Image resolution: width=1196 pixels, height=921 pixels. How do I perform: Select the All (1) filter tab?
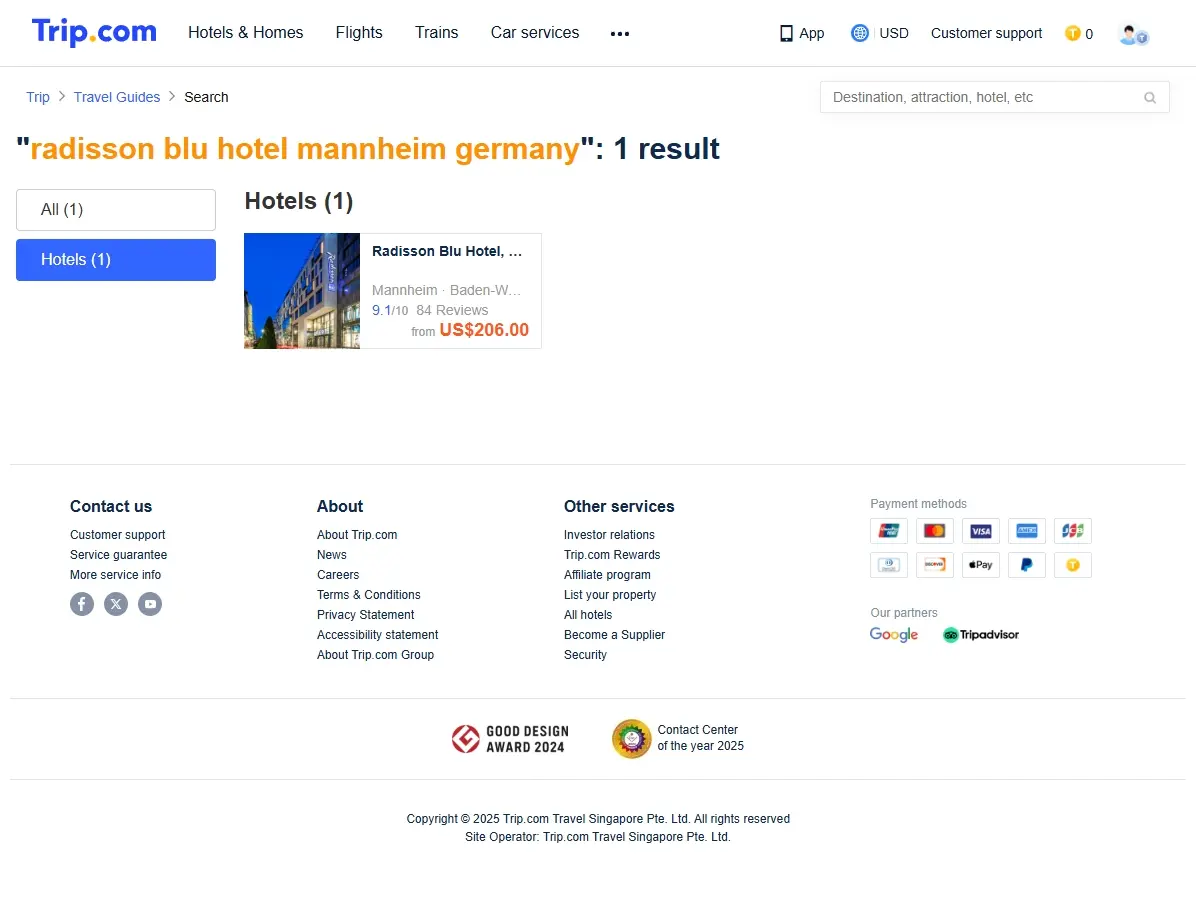point(116,210)
